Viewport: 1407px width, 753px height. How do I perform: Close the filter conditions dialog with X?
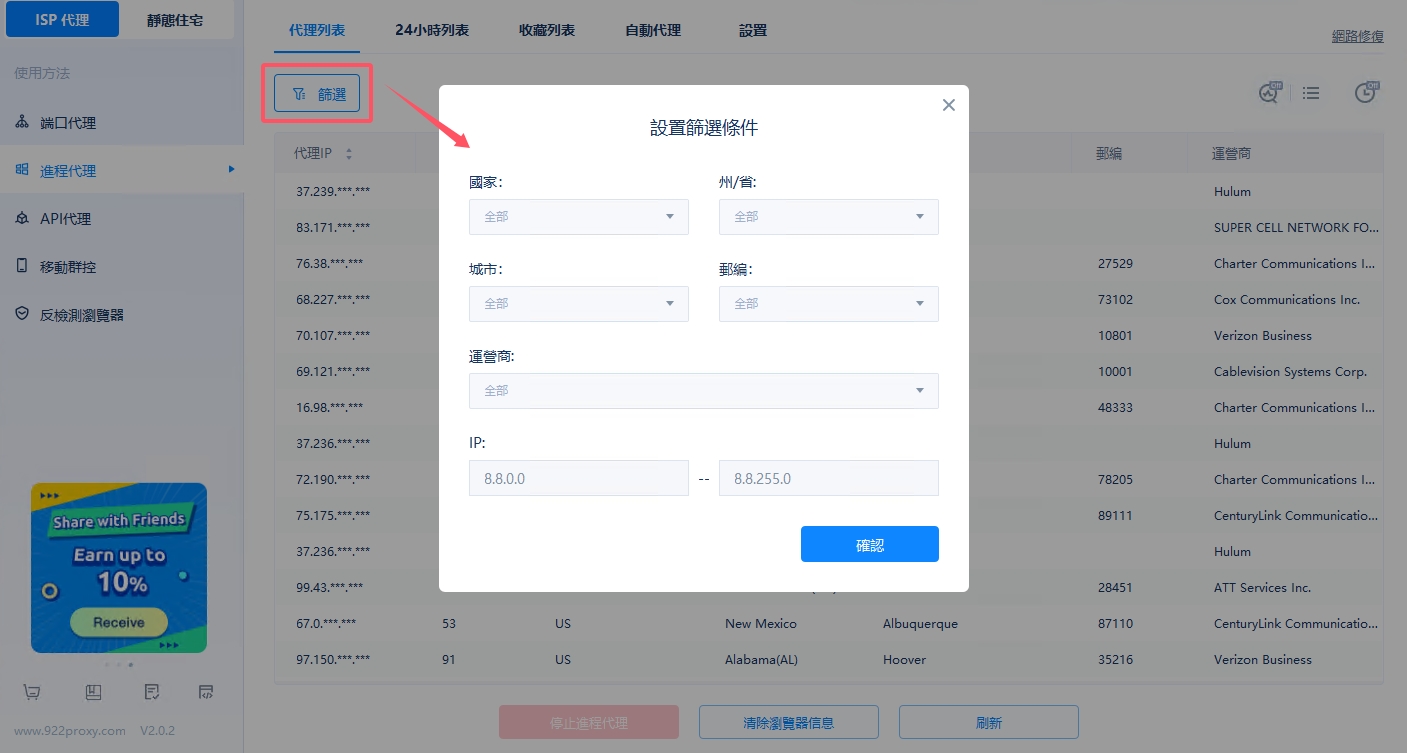[x=949, y=105]
